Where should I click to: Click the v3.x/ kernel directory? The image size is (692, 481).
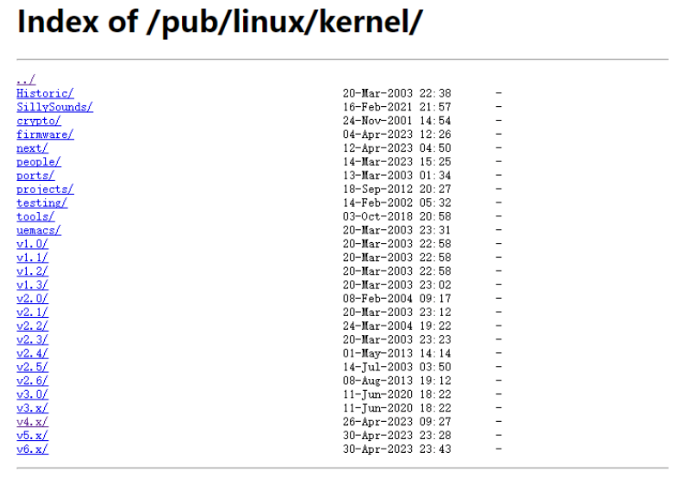click(32, 408)
